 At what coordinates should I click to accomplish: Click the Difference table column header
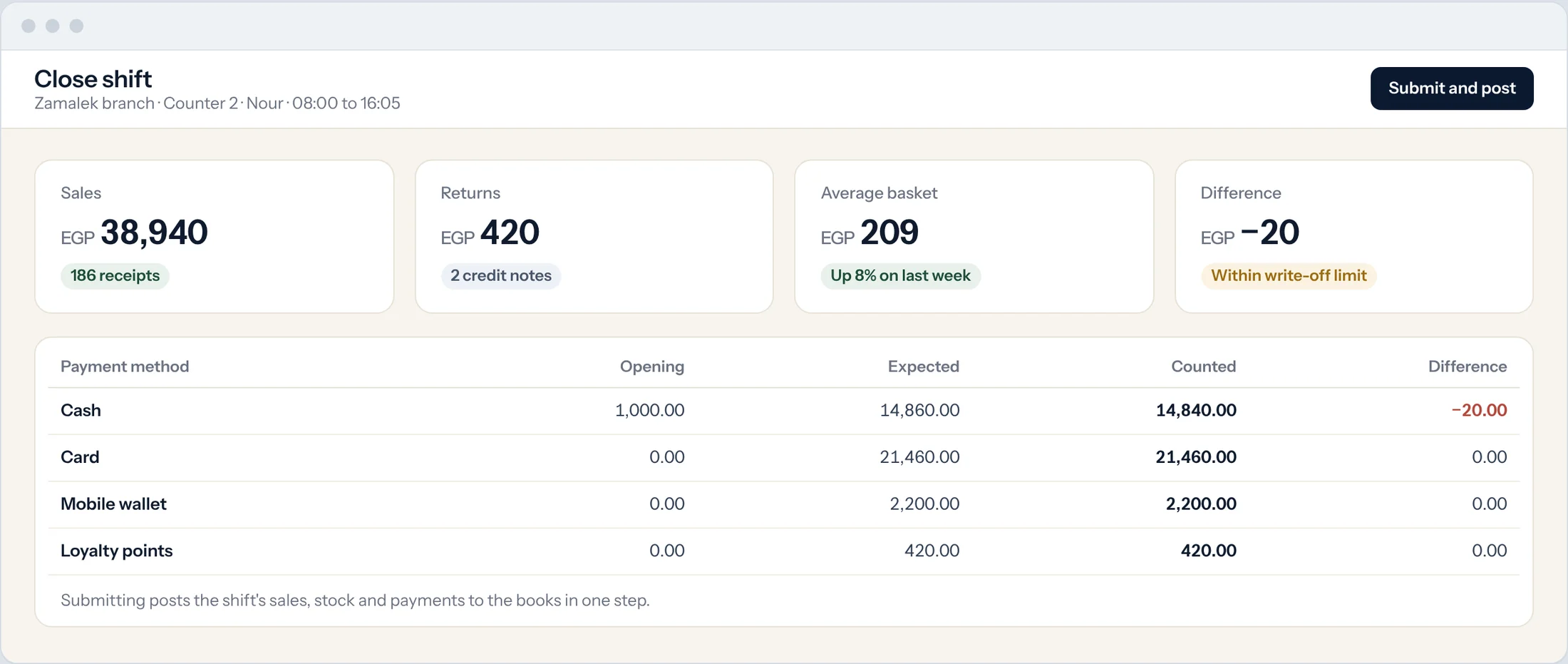(1467, 367)
